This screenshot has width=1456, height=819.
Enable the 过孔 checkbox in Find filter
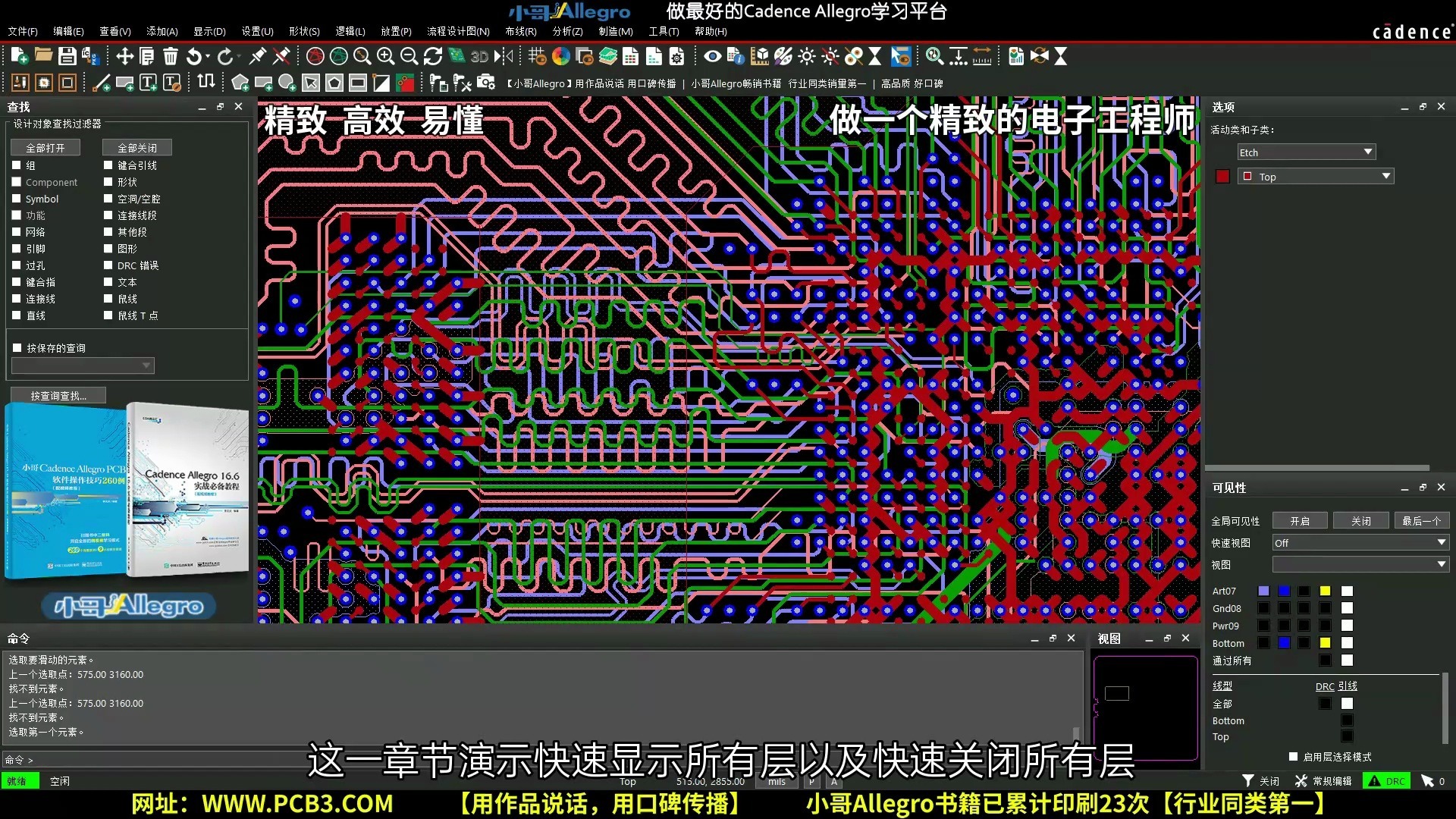[16, 265]
